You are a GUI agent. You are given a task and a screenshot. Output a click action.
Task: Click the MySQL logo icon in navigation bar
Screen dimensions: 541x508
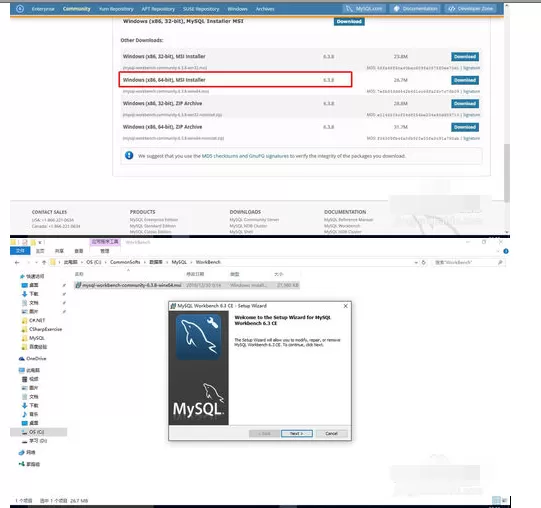tap(20, 9)
